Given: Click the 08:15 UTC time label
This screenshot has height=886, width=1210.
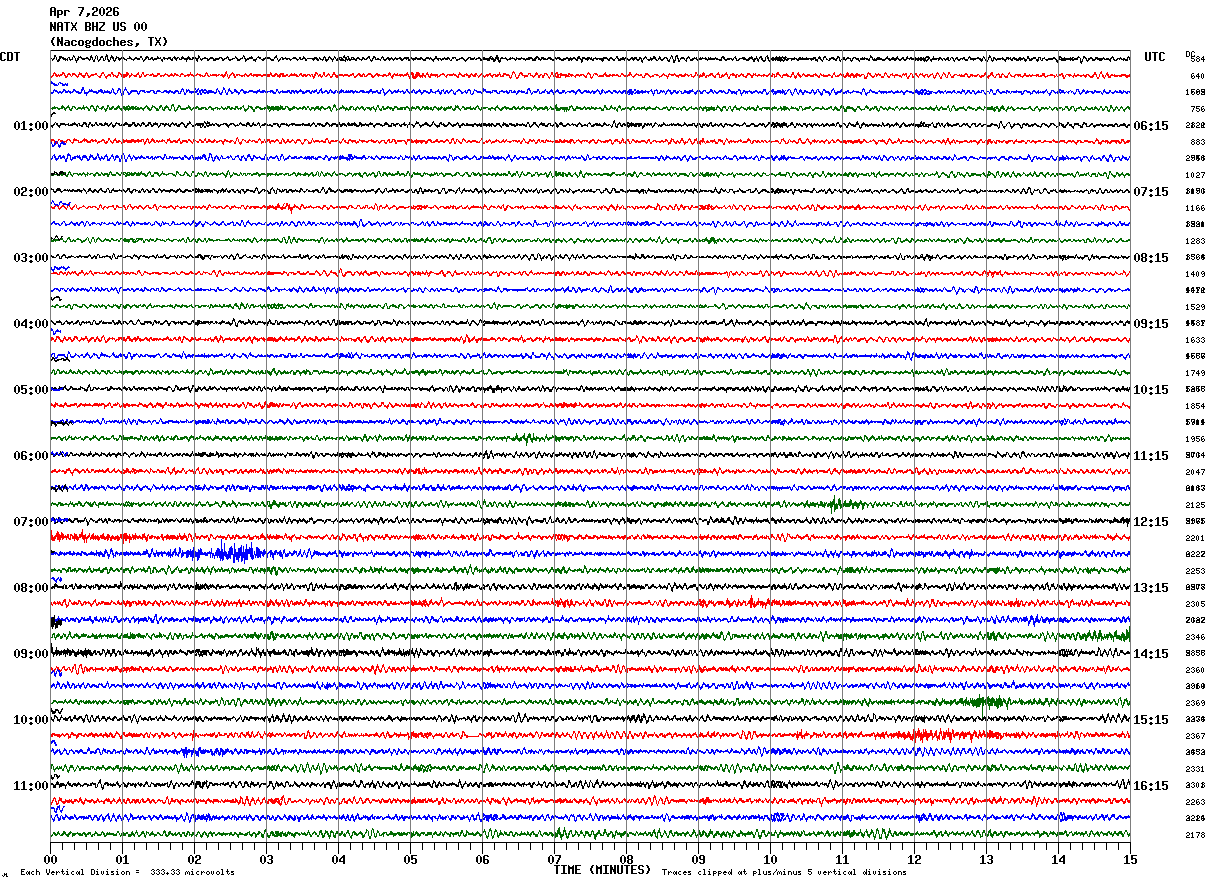Looking at the screenshot, I should pyautogui.click(x=1151, y=258).
